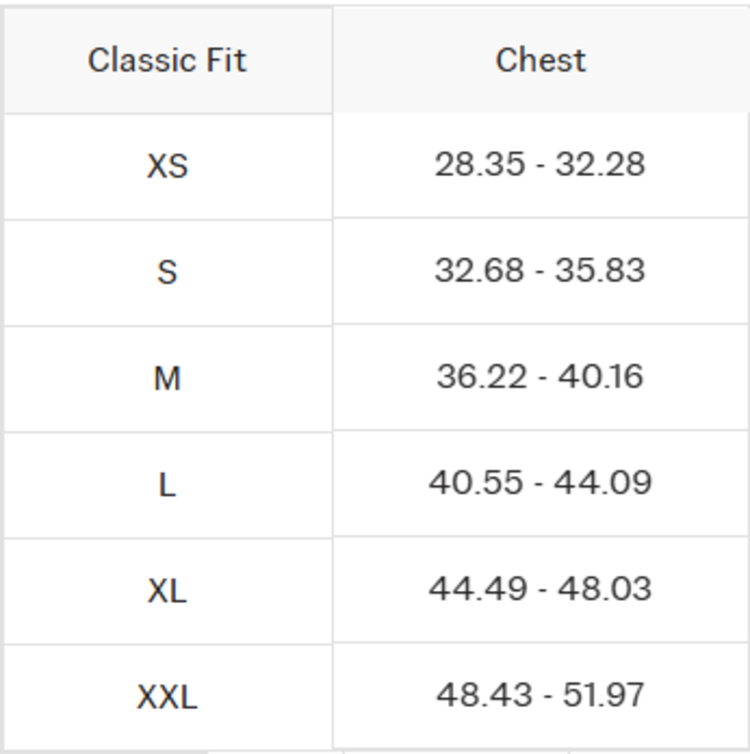Image resolution: width=750 pixels, height=754 pixels.
Task: Click the 44.09 chest maximum value
Action: [604, 482]
